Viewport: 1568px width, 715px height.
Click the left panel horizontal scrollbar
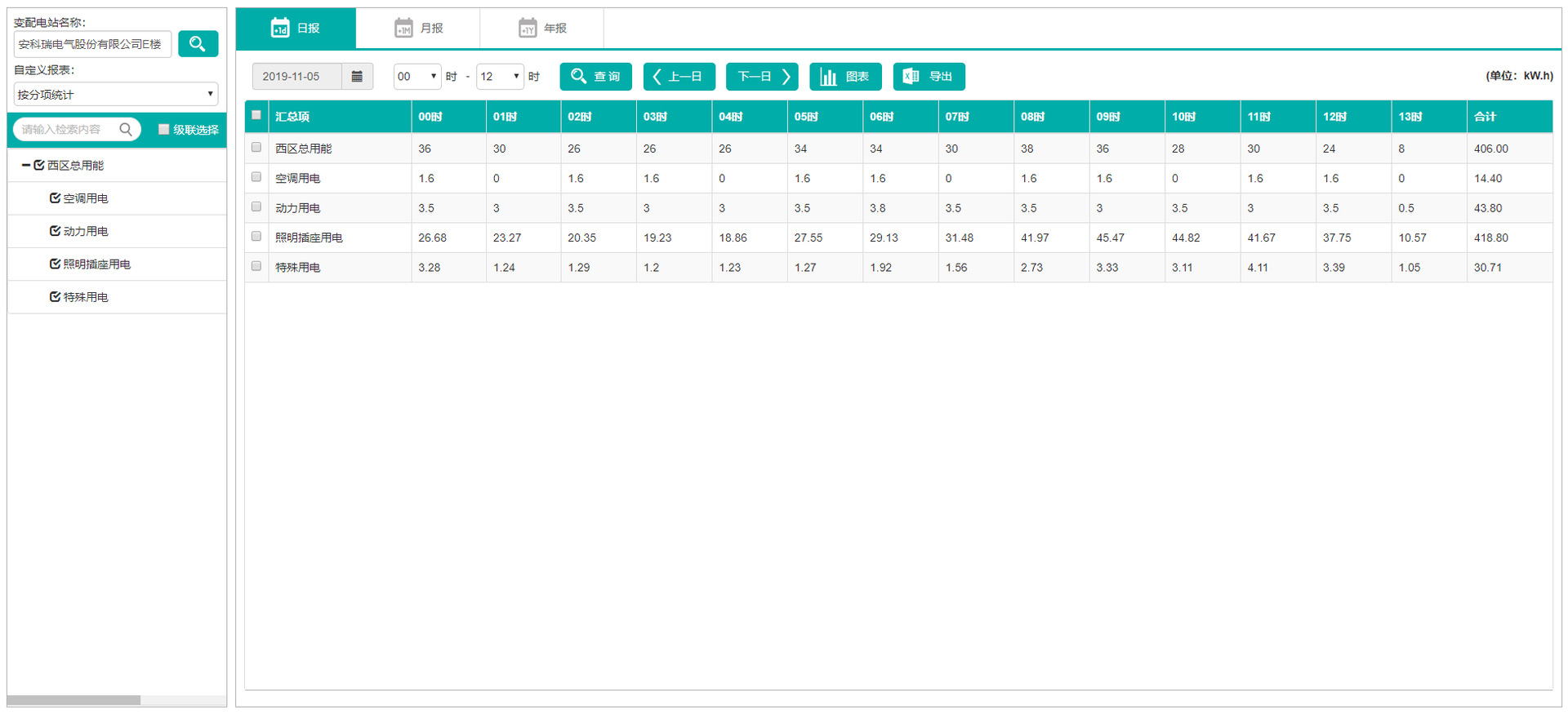coord(73,700)
